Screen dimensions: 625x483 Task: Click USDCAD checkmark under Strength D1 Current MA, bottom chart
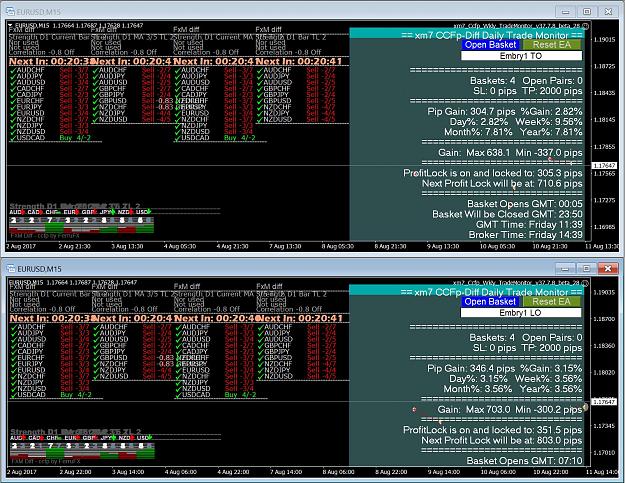point(178,395)
